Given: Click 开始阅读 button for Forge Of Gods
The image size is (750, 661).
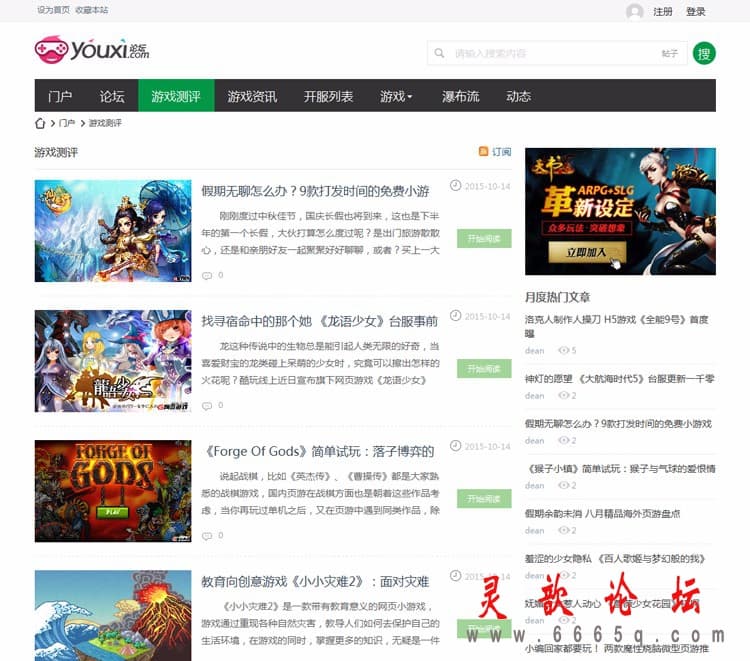Looking at the screenshot, I should 484,498.
